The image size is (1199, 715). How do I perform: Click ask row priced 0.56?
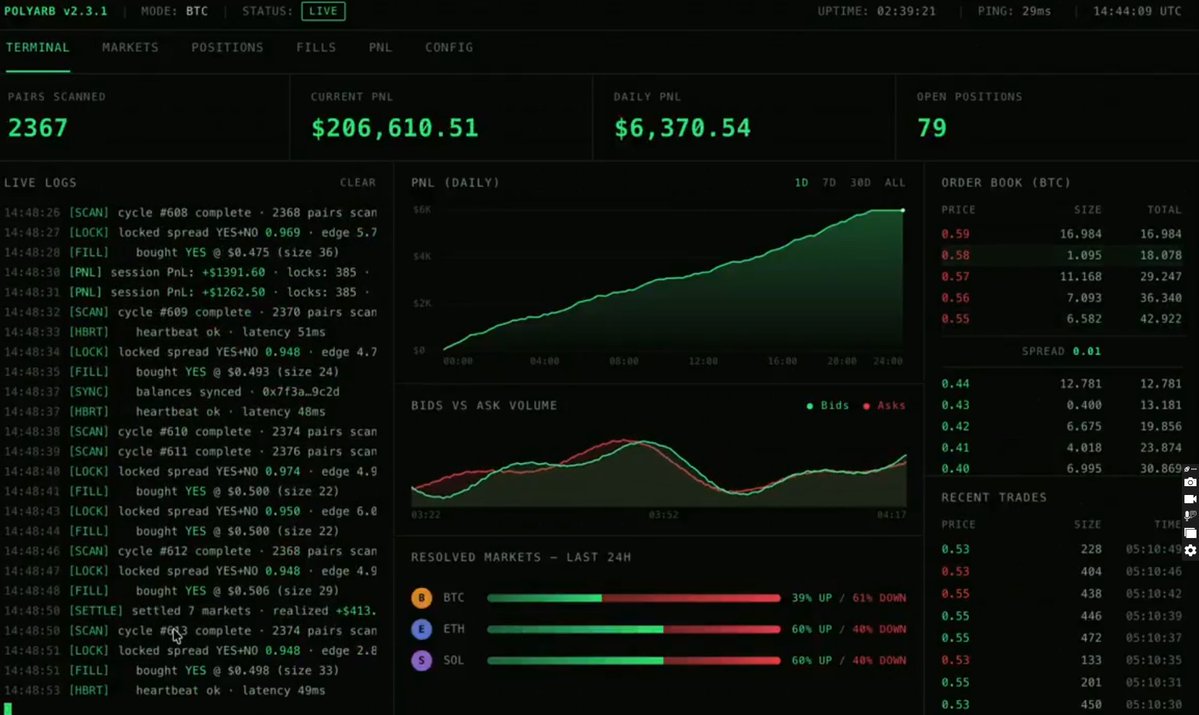(x=1061, y=298)
